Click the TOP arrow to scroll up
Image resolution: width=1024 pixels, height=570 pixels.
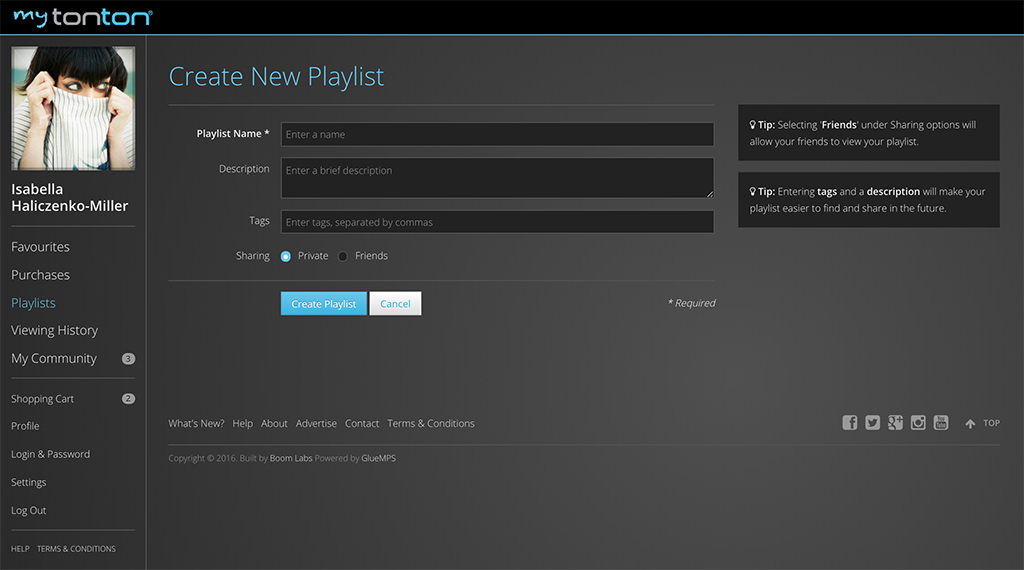[982, 423]
